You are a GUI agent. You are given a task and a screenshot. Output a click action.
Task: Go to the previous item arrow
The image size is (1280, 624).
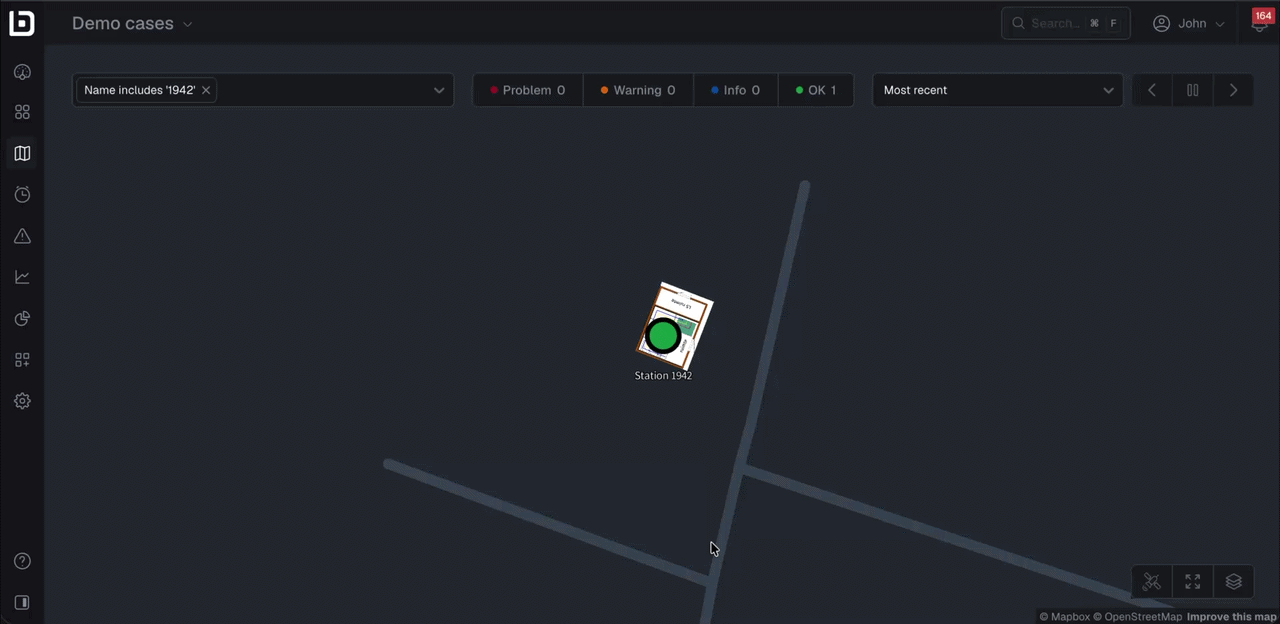[x=1152, y=90]
